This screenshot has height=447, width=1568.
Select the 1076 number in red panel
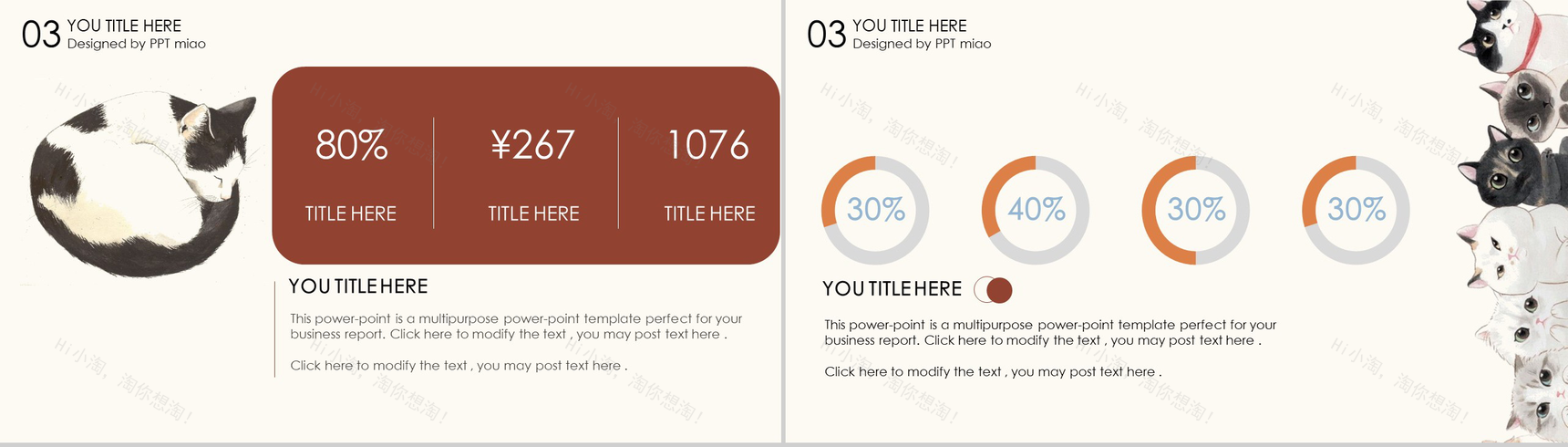pyautogui.click(x=708, y=145)
